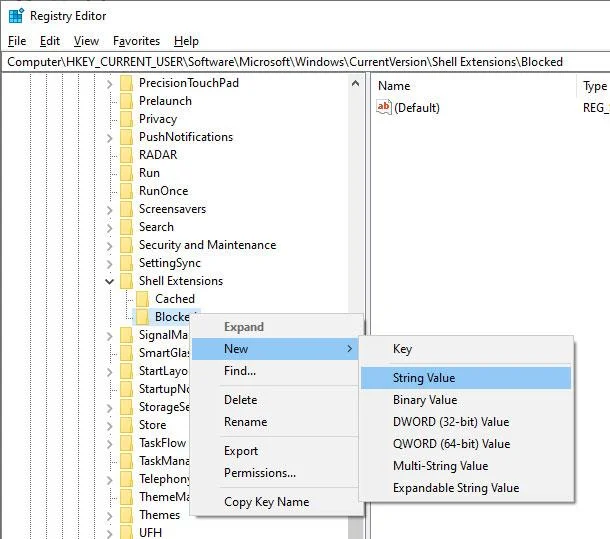Select the Cached tree item label
This screenshot has width=610, height=539.
(175, 299)
